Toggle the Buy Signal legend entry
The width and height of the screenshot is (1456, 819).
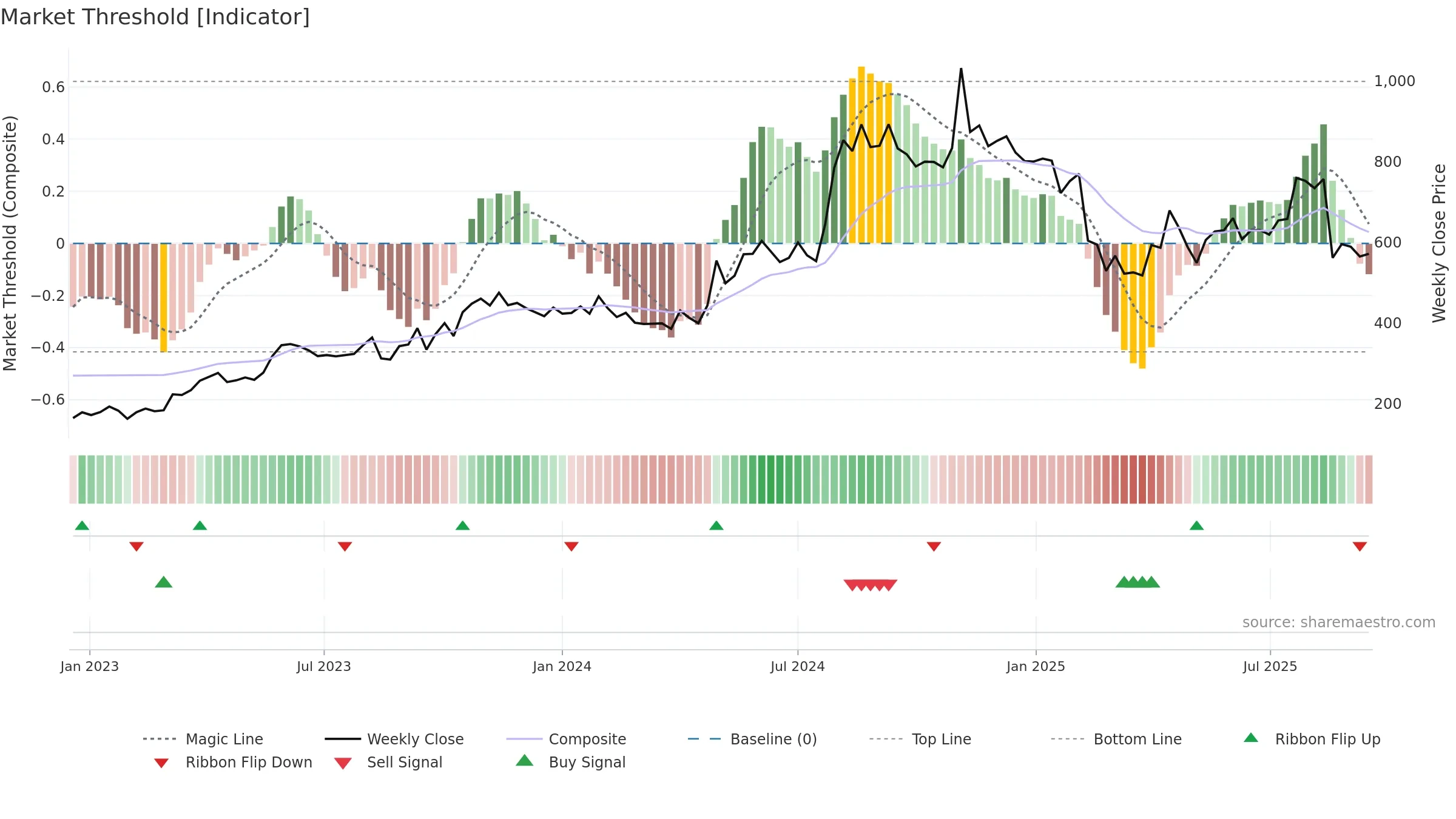click(570, 762)
